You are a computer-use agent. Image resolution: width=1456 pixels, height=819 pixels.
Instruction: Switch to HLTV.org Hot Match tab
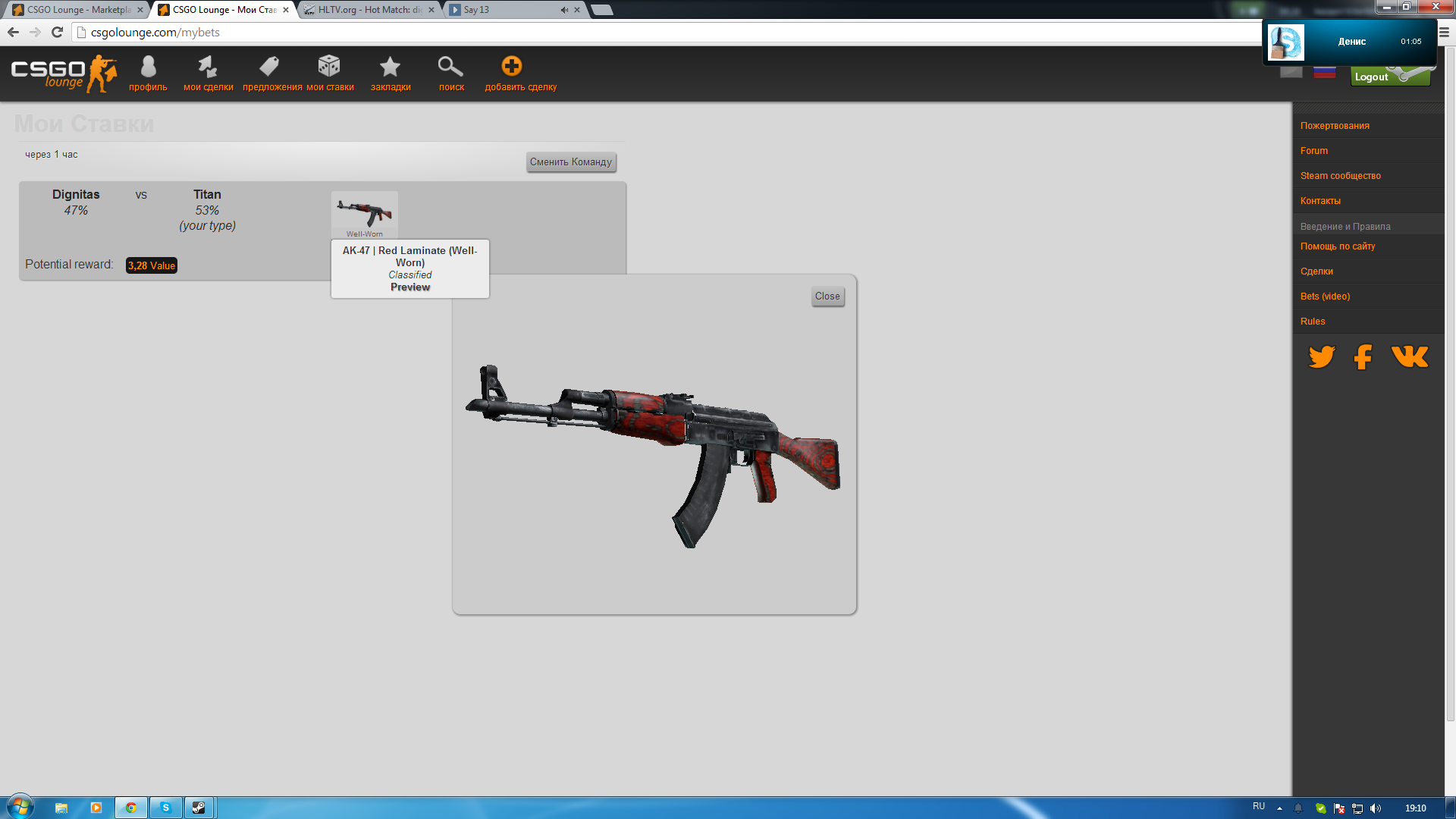[369, 10]
